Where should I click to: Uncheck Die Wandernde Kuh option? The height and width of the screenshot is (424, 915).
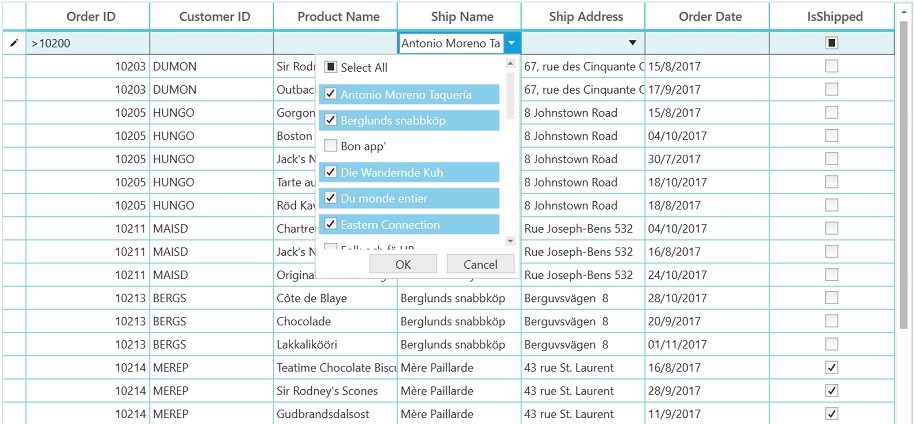pyautogui.click(x=331, y=172)
